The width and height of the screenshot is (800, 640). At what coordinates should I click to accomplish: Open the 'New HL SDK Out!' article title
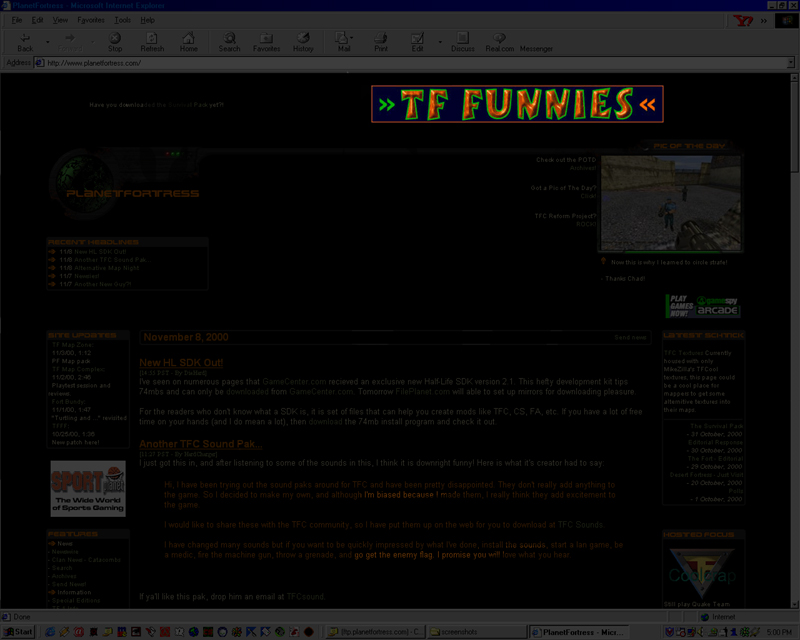pos(181,363)
